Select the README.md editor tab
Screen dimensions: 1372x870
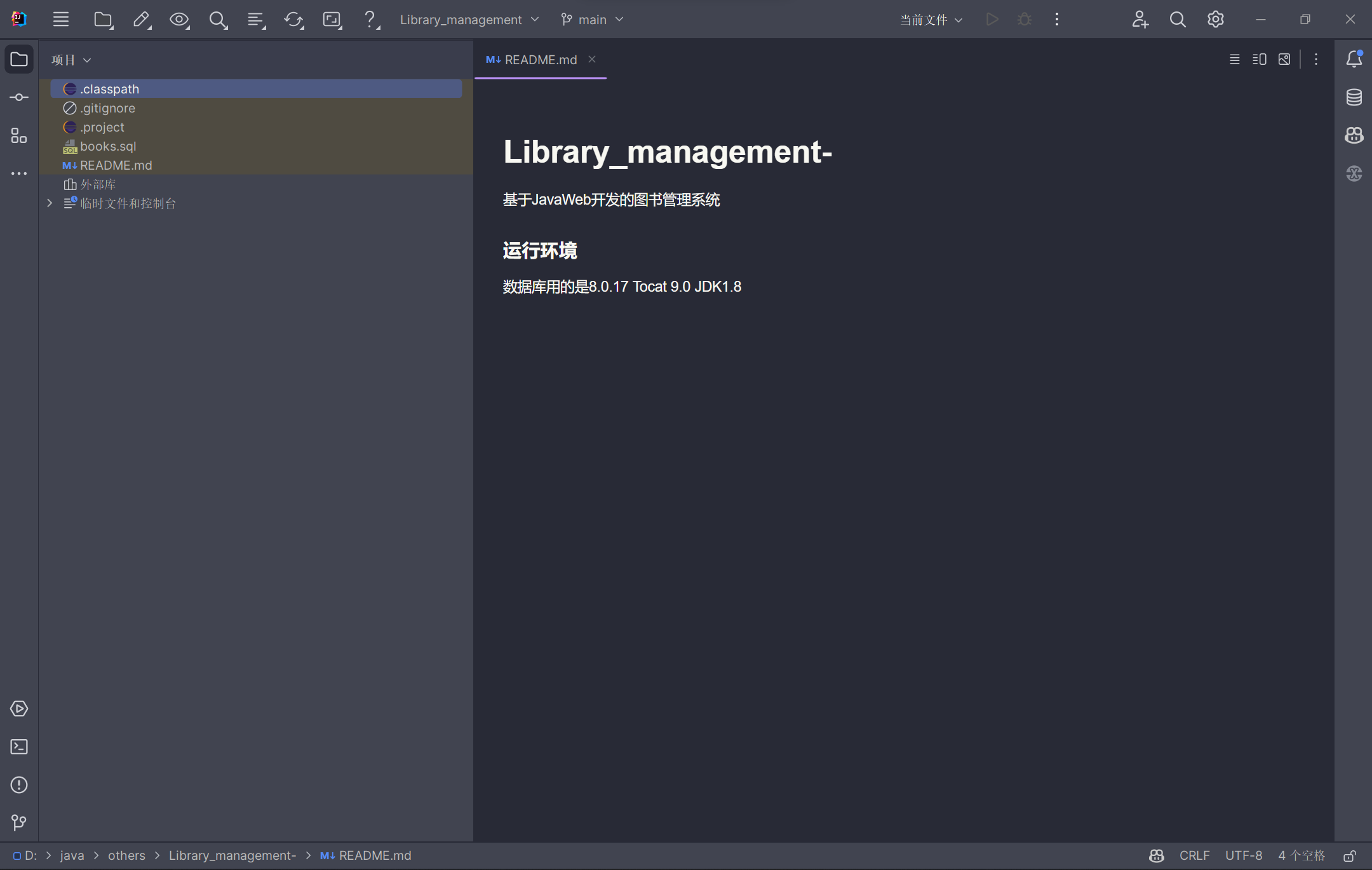(540, 60)
